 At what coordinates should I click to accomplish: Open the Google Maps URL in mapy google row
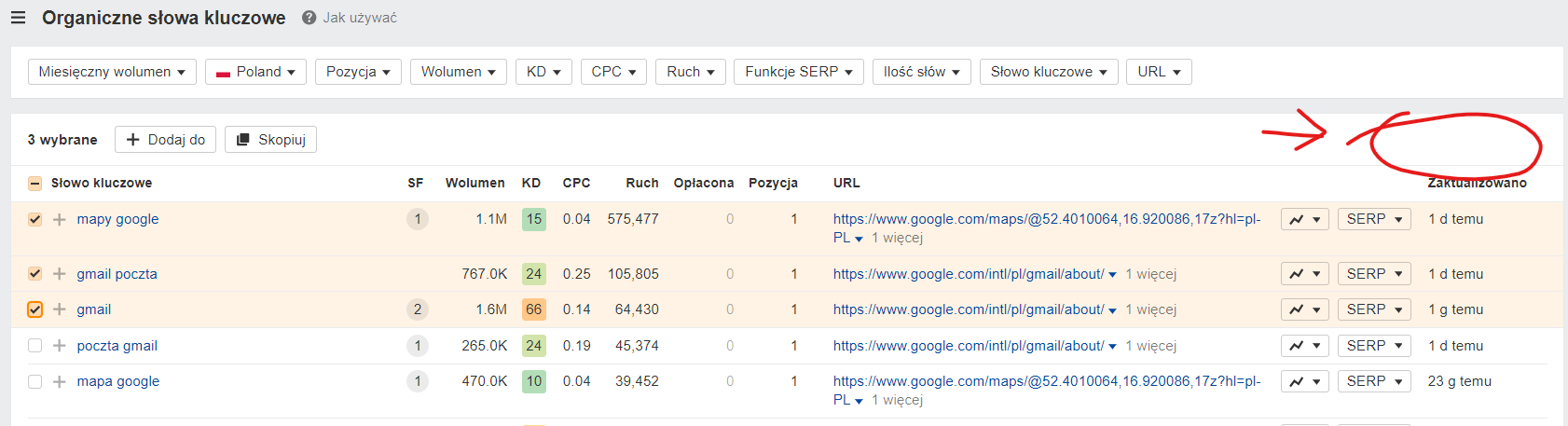1047,228
